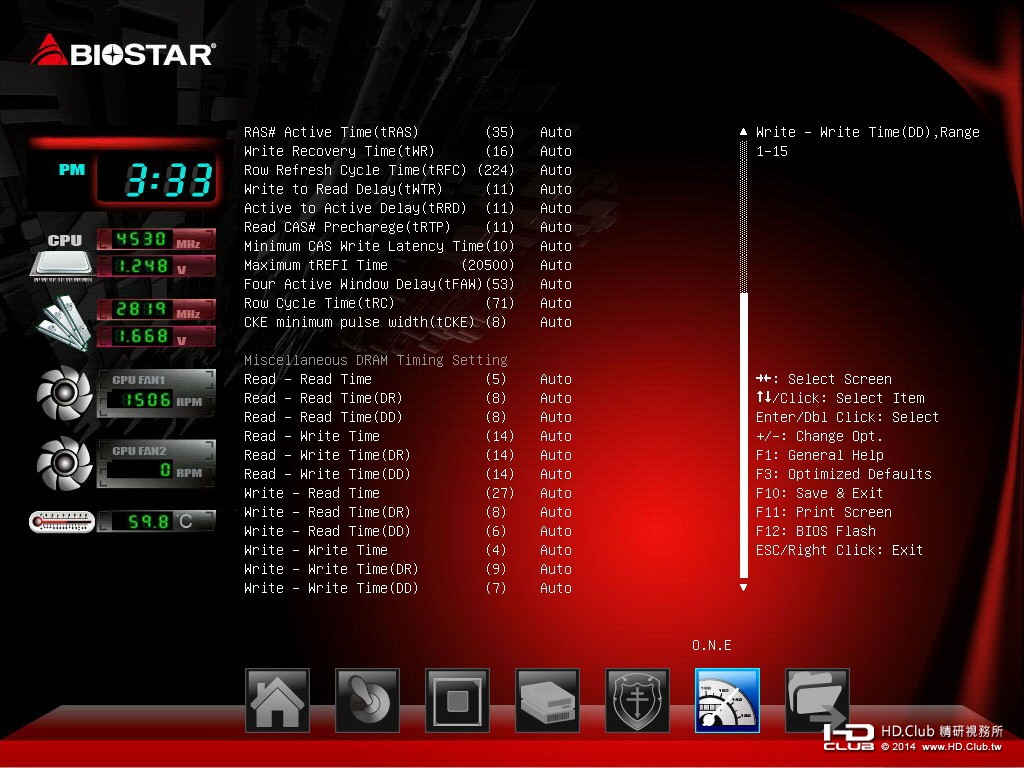Select the Read - Write Time(DD) row
Viewport: 1024px width, 768px height.
tap(408, 474)
